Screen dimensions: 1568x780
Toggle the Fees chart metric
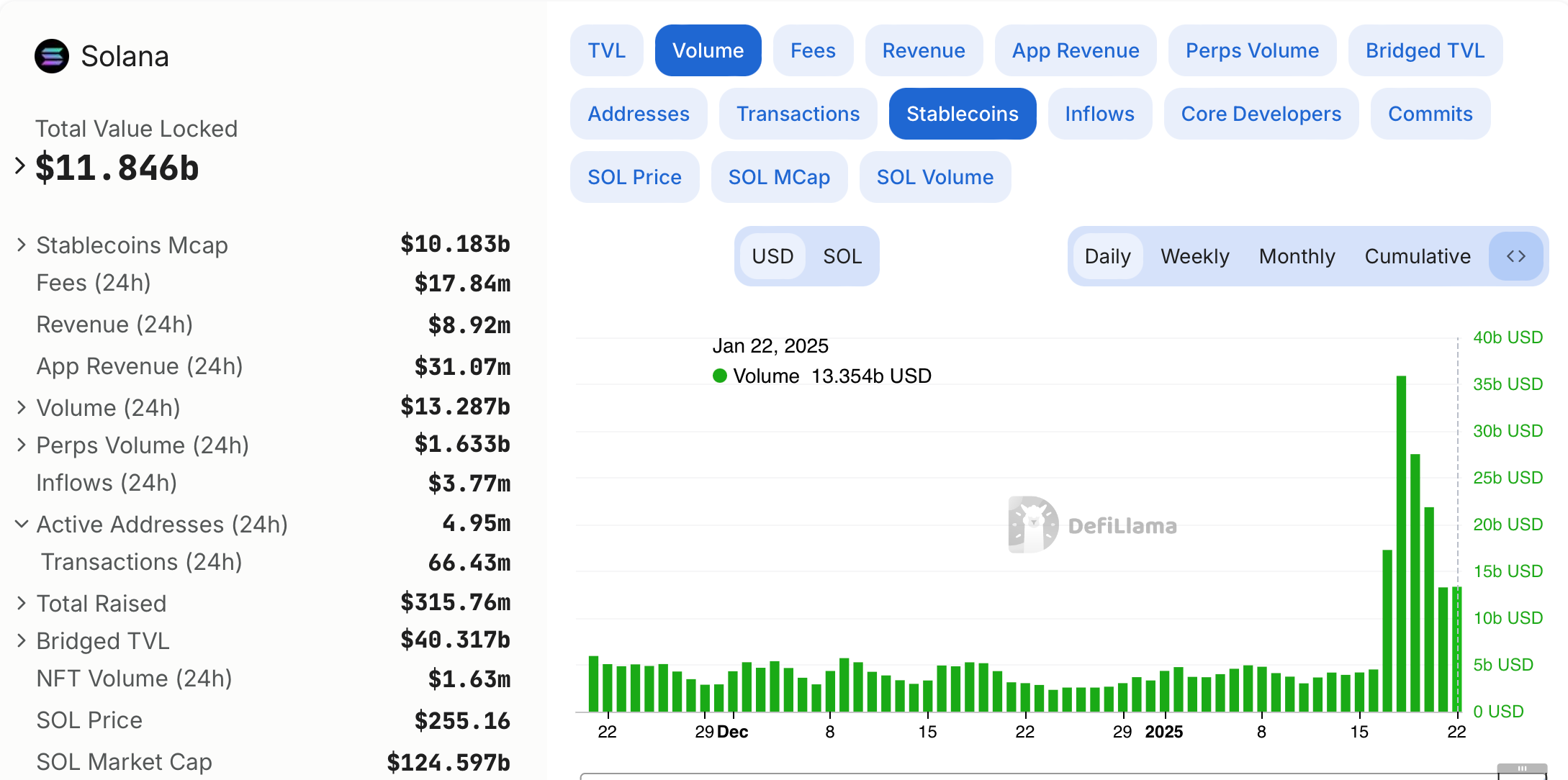click(813, 50)
